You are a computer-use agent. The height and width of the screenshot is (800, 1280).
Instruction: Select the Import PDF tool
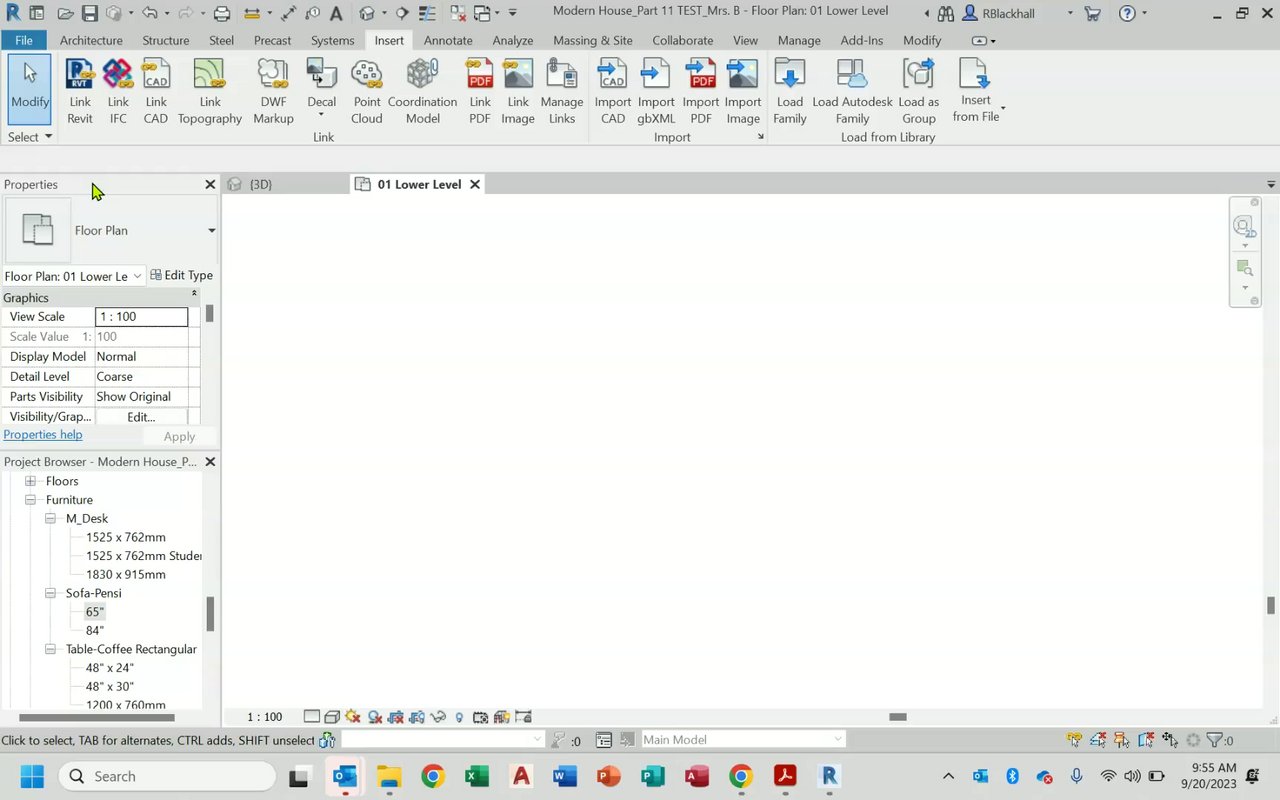point(701,91)
